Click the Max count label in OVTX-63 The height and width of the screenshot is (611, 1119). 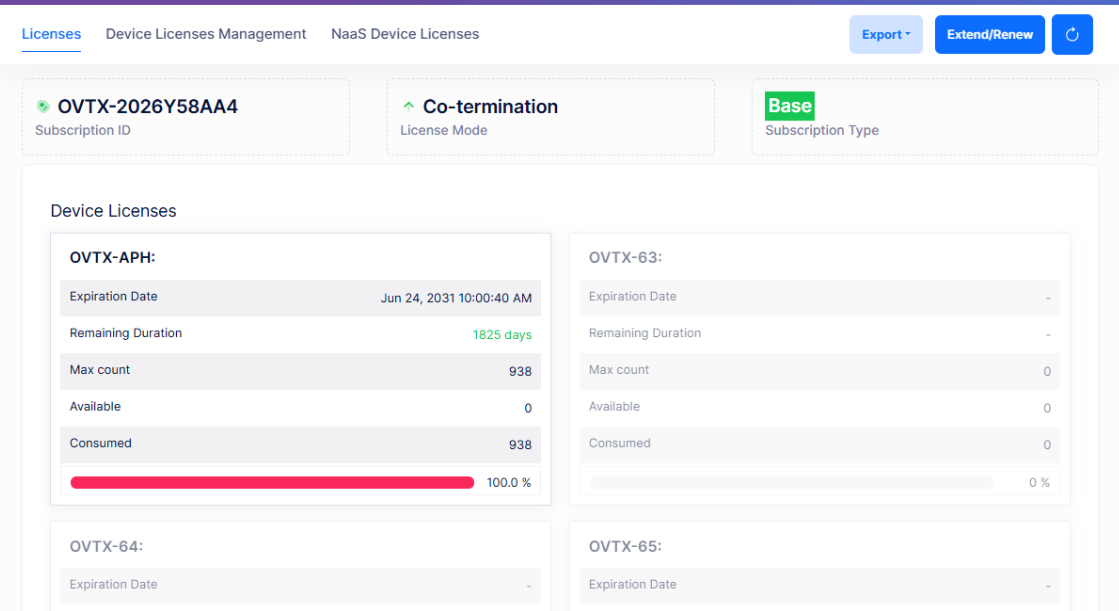[619, 370]
